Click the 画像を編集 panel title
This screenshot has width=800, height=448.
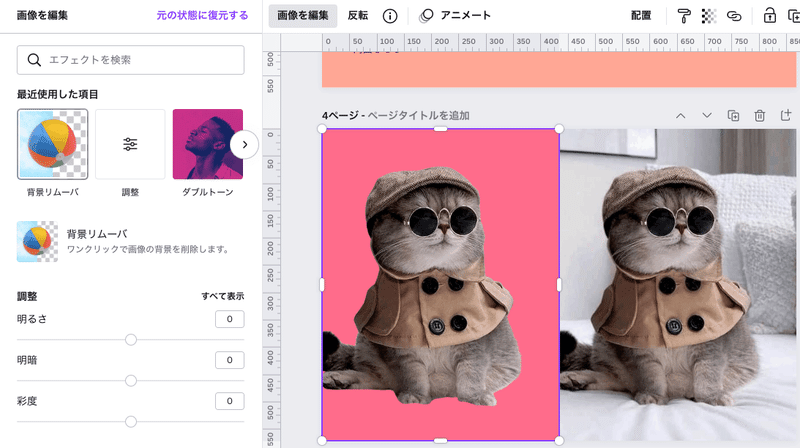pos(42,16)
